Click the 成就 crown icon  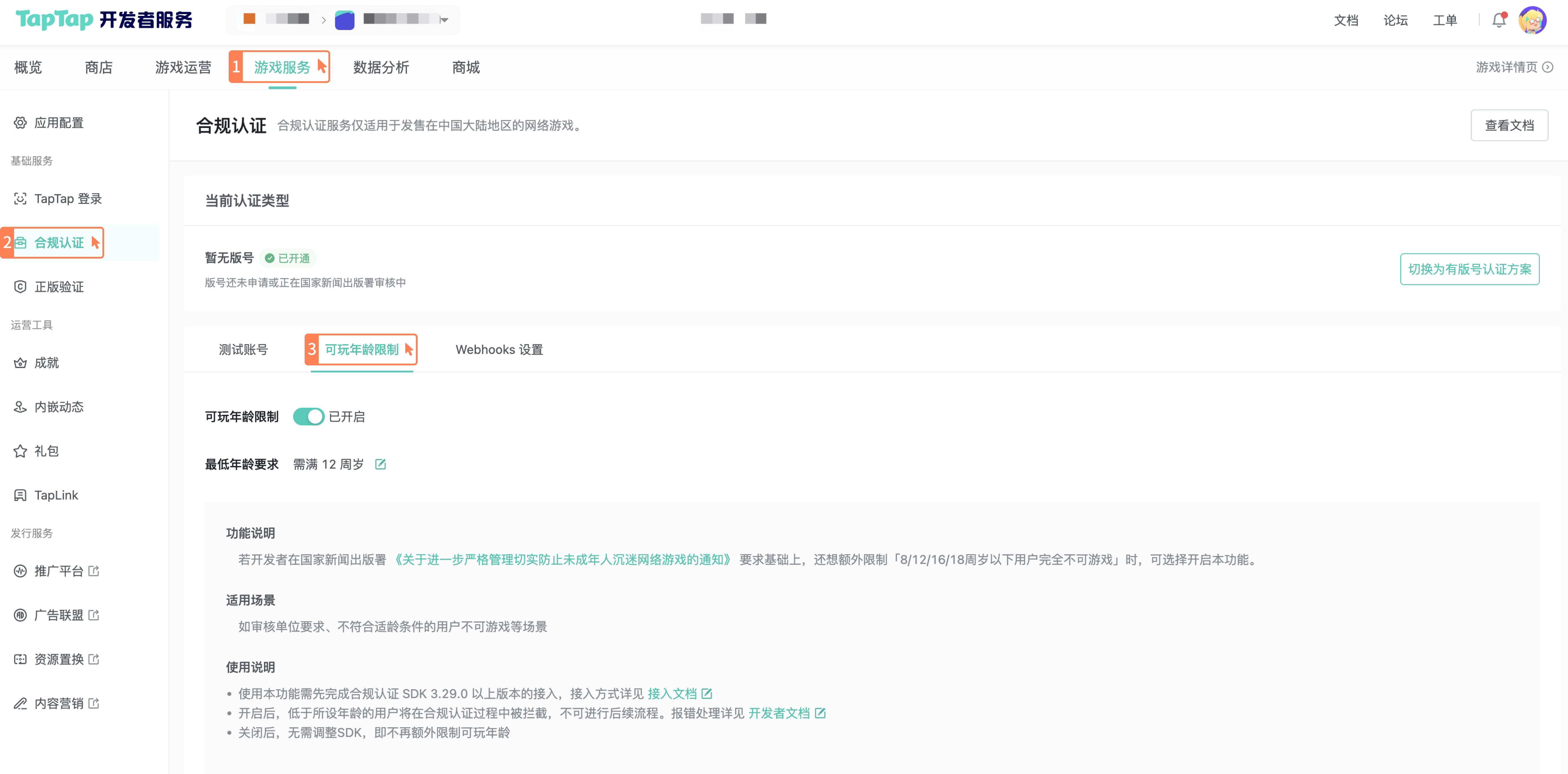(20, 363)
